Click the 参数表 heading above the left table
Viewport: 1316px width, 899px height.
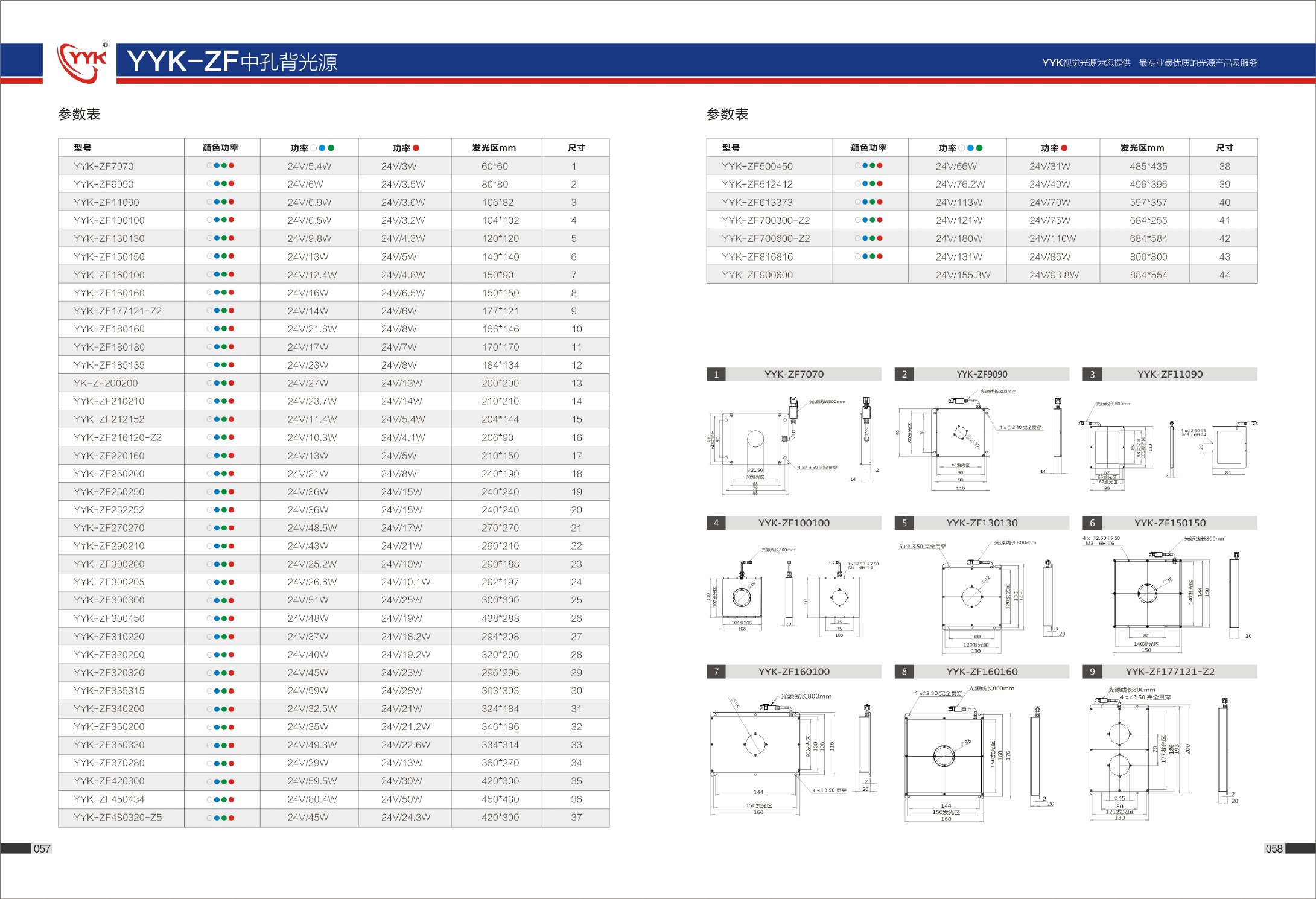coord(79,114)
